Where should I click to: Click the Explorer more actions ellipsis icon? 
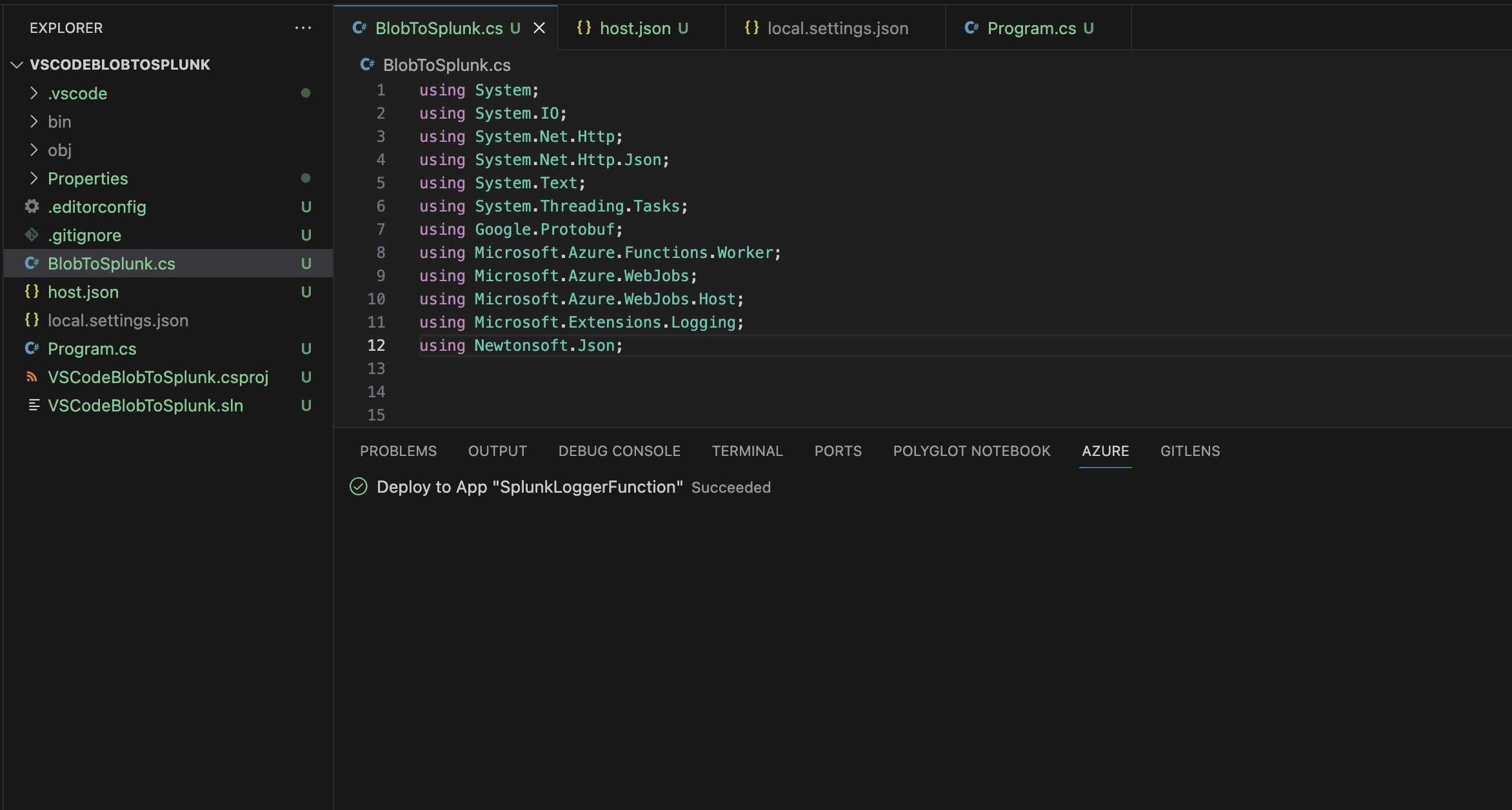[x=303, y=28]
